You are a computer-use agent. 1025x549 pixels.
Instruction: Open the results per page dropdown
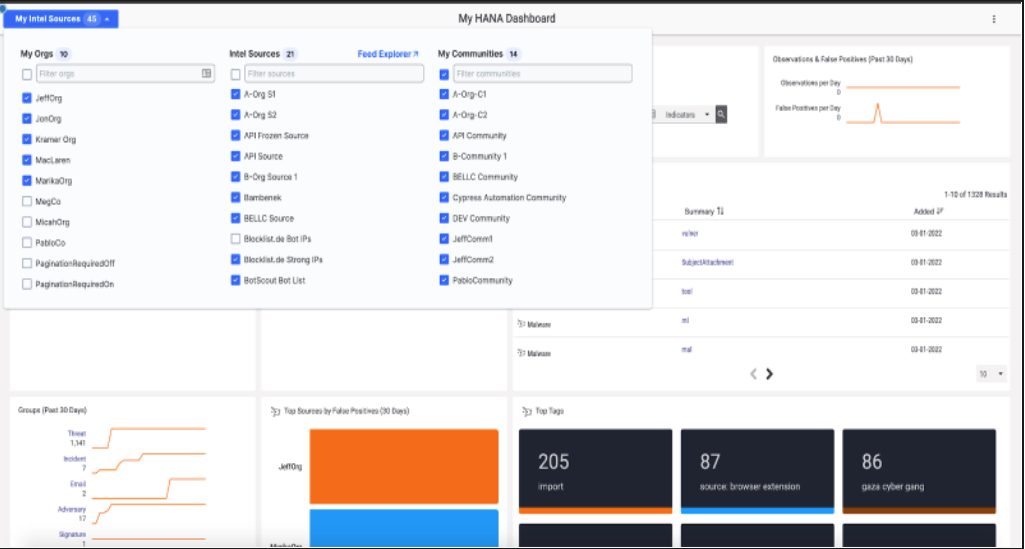[x=992, y=374]
